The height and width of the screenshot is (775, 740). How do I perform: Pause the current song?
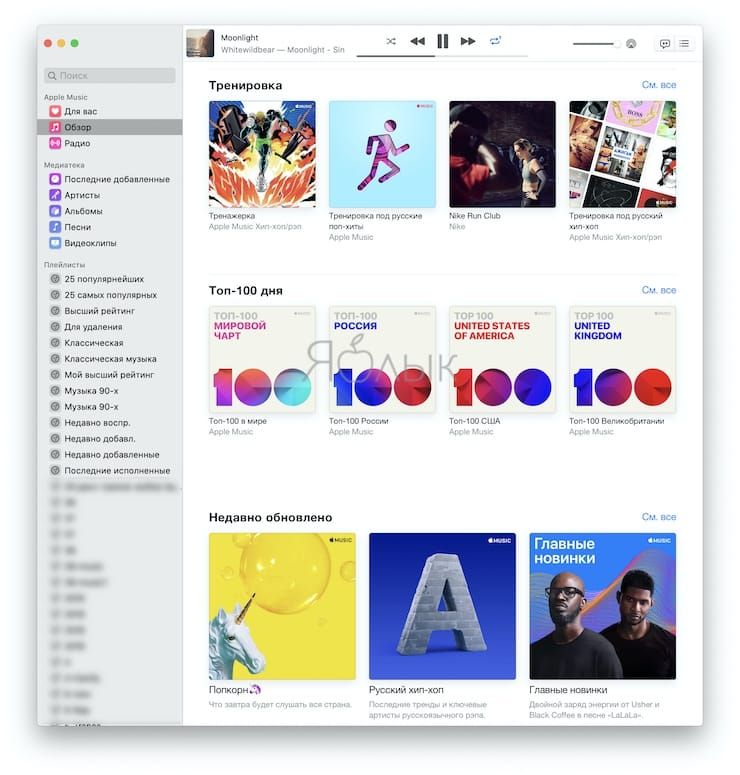[443, 42]
